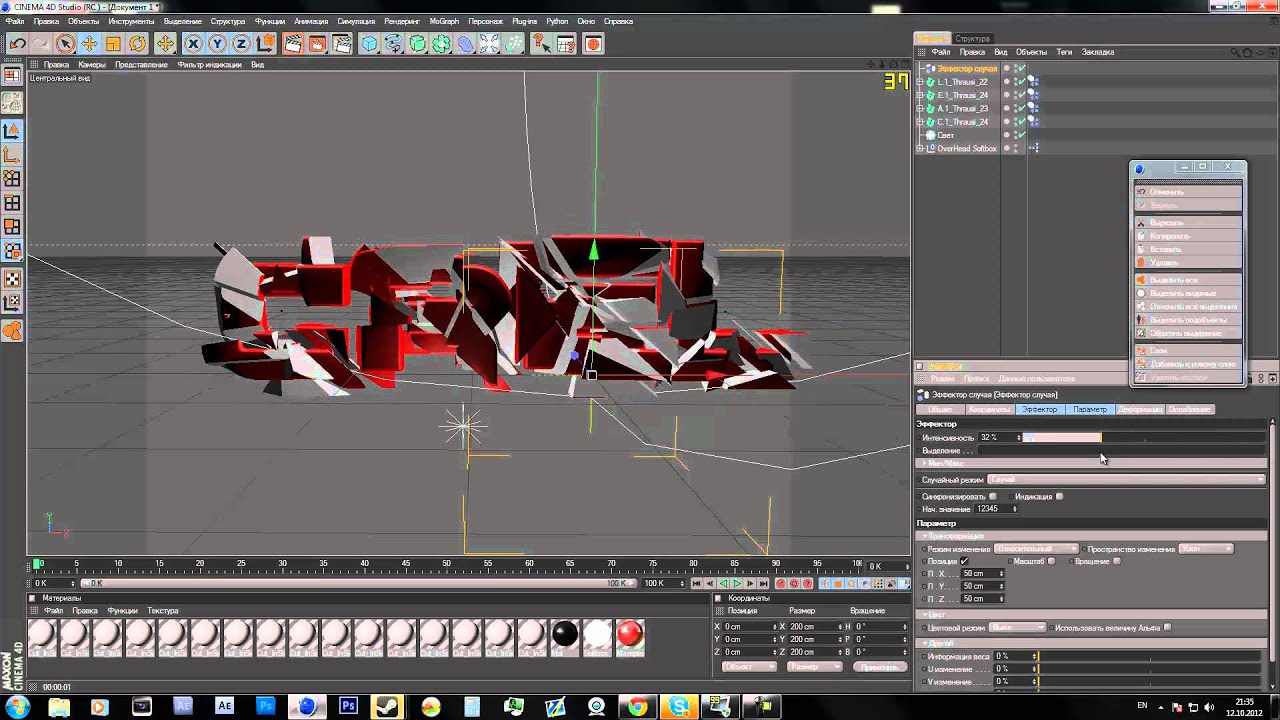Switch to the Структура tab
The image size is (1280, 720).
click(972, 39)
